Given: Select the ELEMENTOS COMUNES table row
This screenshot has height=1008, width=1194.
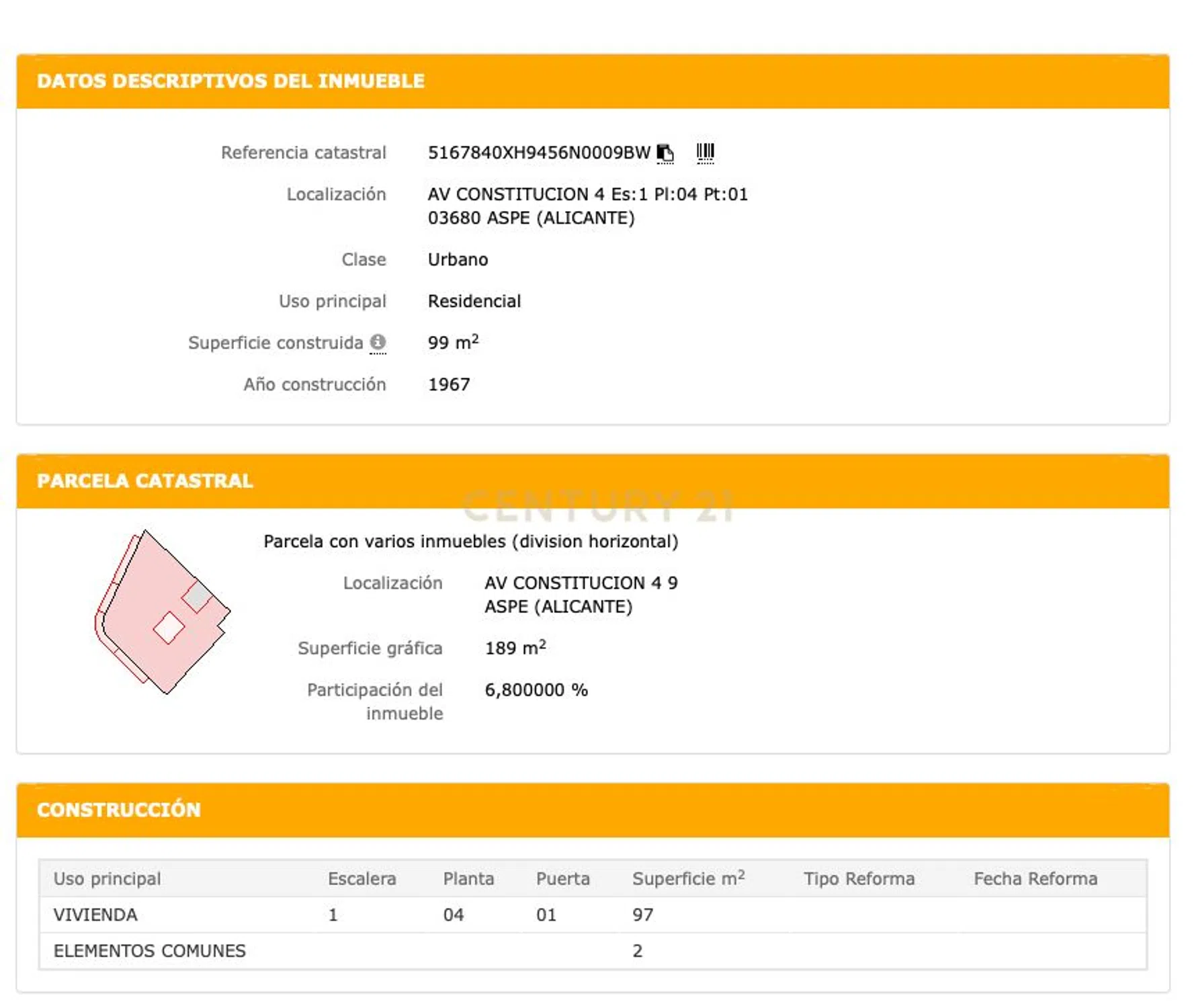Looking at the screenshot, I should 149,952.
